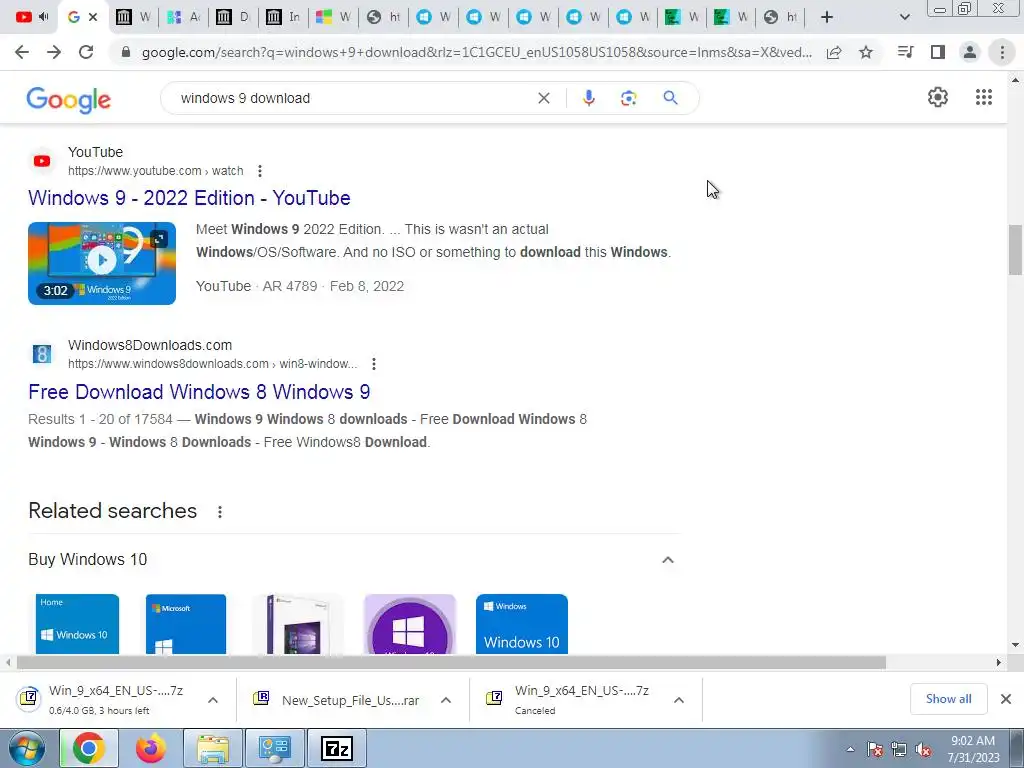The height and width of the screenshot is (768, 1024).
Task: Open the control panel taskbar icon
Action: tap(275, 748)
